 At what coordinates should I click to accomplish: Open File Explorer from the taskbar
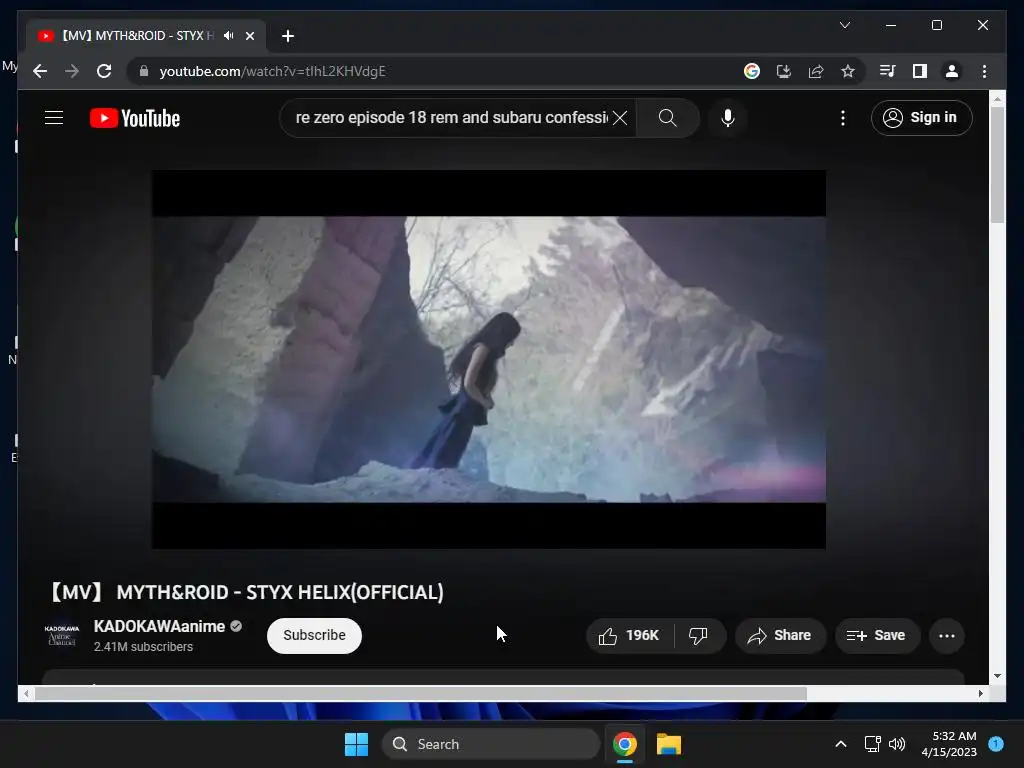pyautogui.click(x=669, y=744)
